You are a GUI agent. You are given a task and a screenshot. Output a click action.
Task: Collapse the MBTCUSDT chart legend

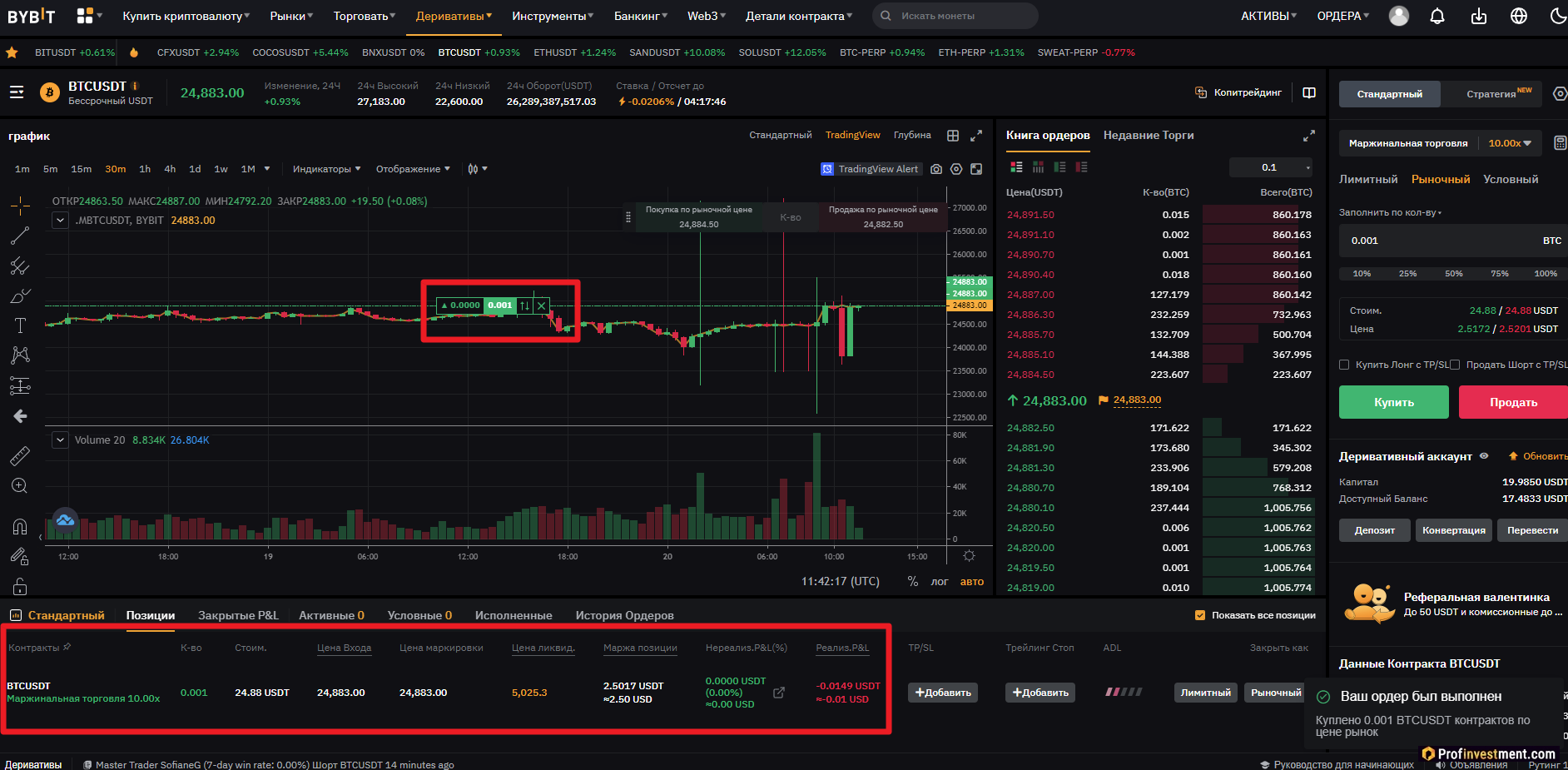[x=60, y=221]
